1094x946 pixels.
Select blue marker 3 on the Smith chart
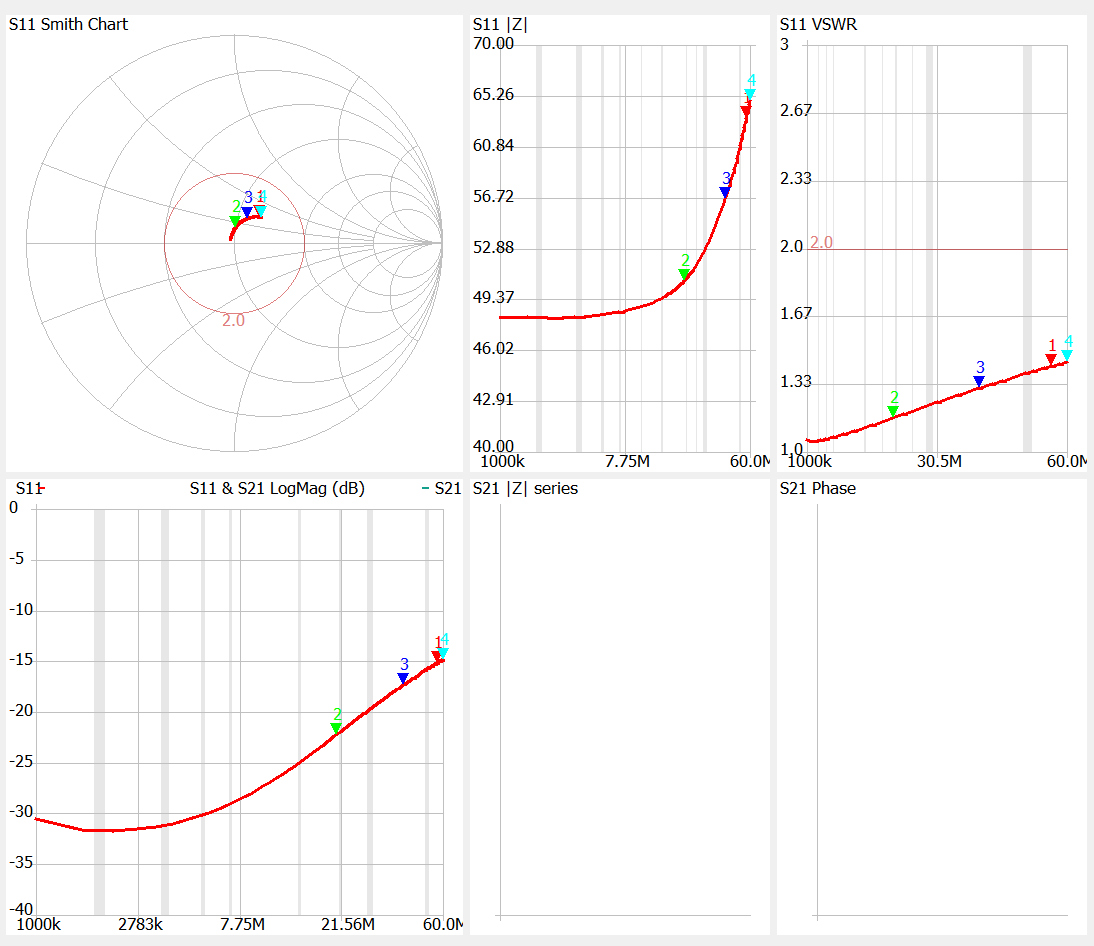247,212
